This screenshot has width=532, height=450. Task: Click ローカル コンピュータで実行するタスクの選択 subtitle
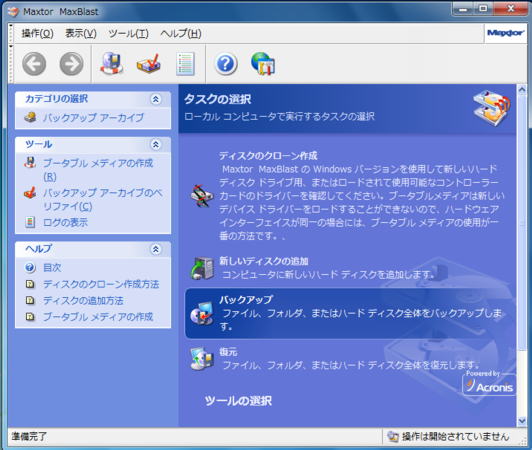click(x=279, y=116)
